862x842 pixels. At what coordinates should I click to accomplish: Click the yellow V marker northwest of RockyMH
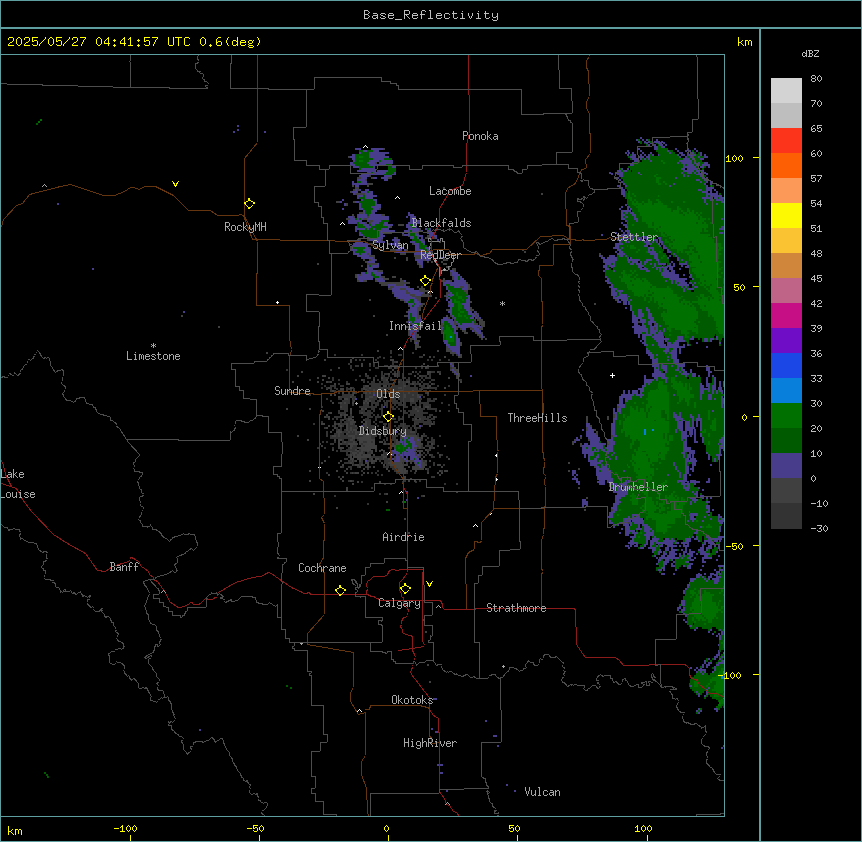(175, 184)
